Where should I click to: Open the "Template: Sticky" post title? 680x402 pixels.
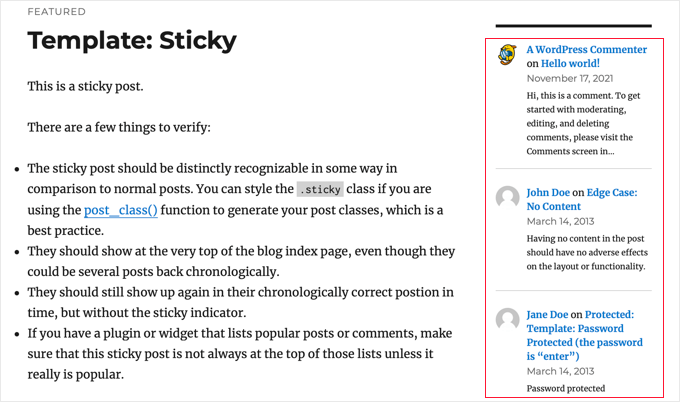pyautogui.click(x=132, y=41)
